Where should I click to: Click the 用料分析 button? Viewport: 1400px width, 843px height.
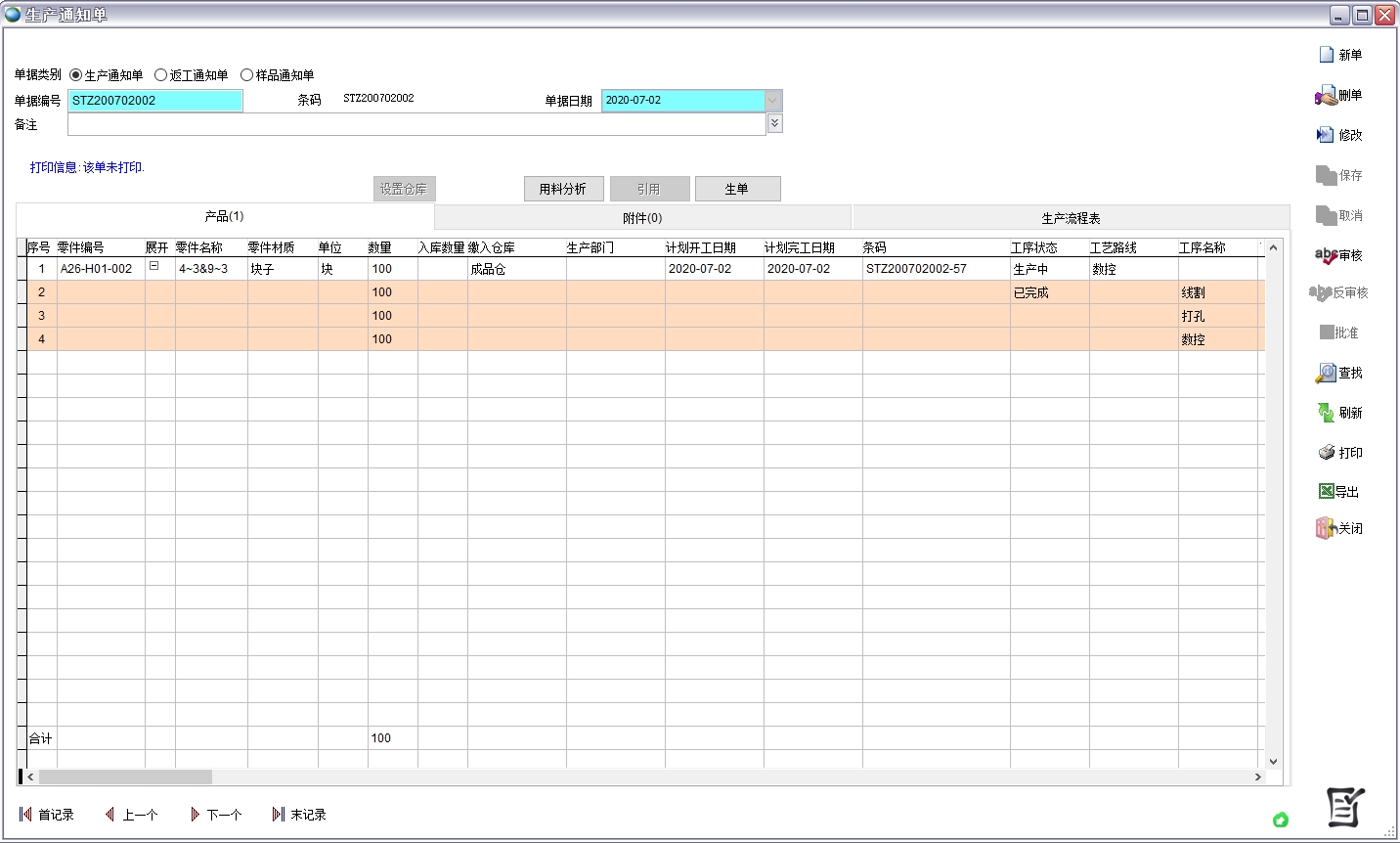[563, 189]
